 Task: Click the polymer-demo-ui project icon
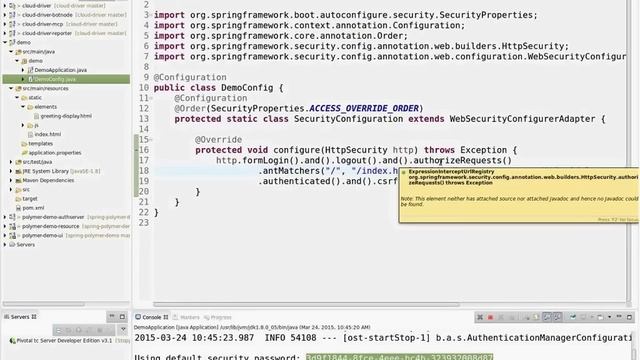point(13,236)
